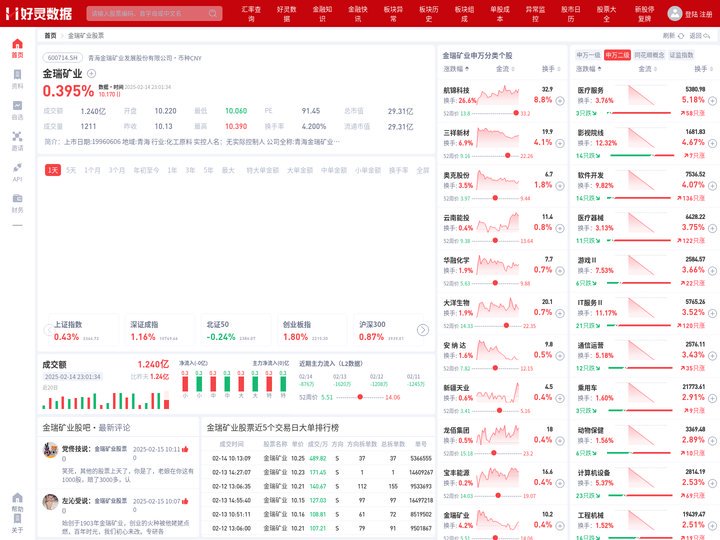Switch to the 申万一级 tab

click(589, 55)
